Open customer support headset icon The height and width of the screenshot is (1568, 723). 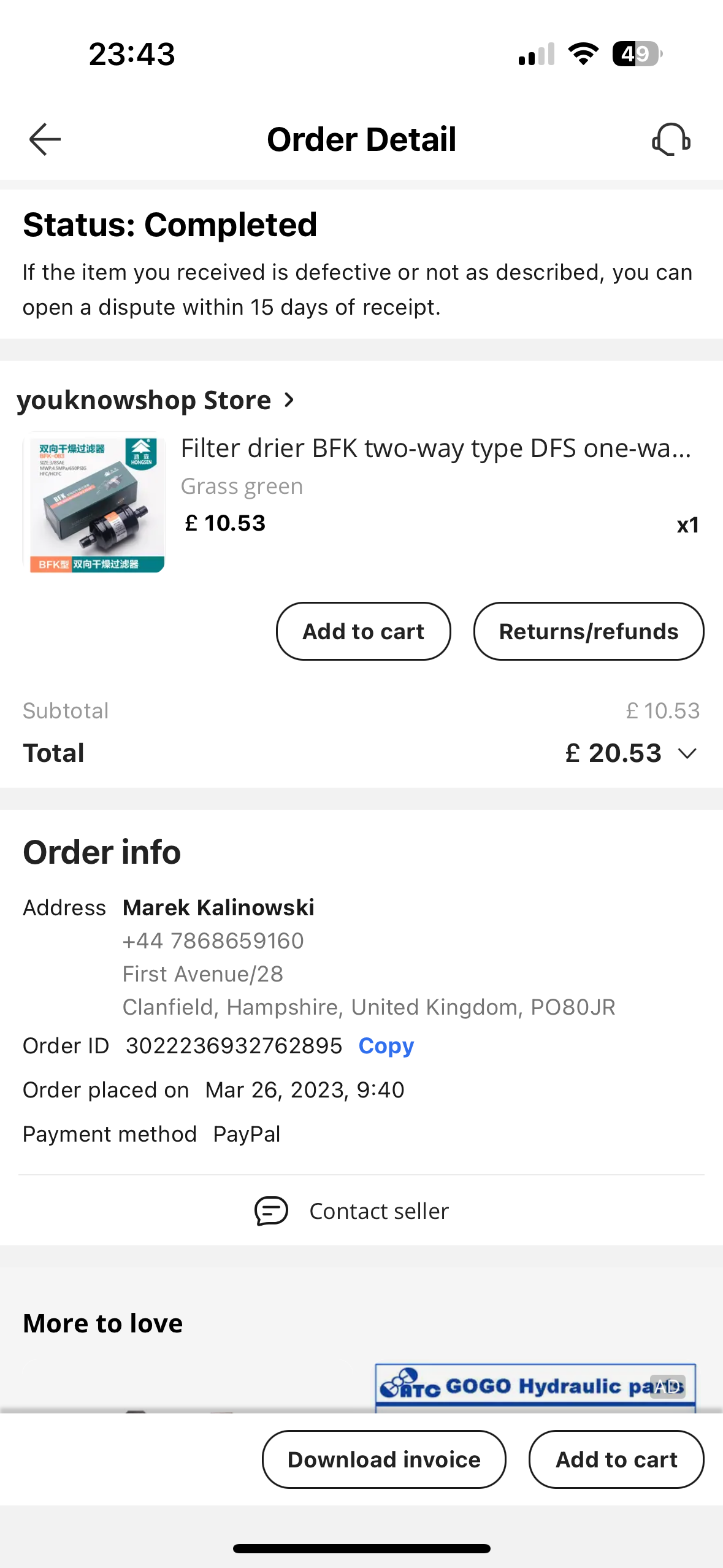[671, 139]
